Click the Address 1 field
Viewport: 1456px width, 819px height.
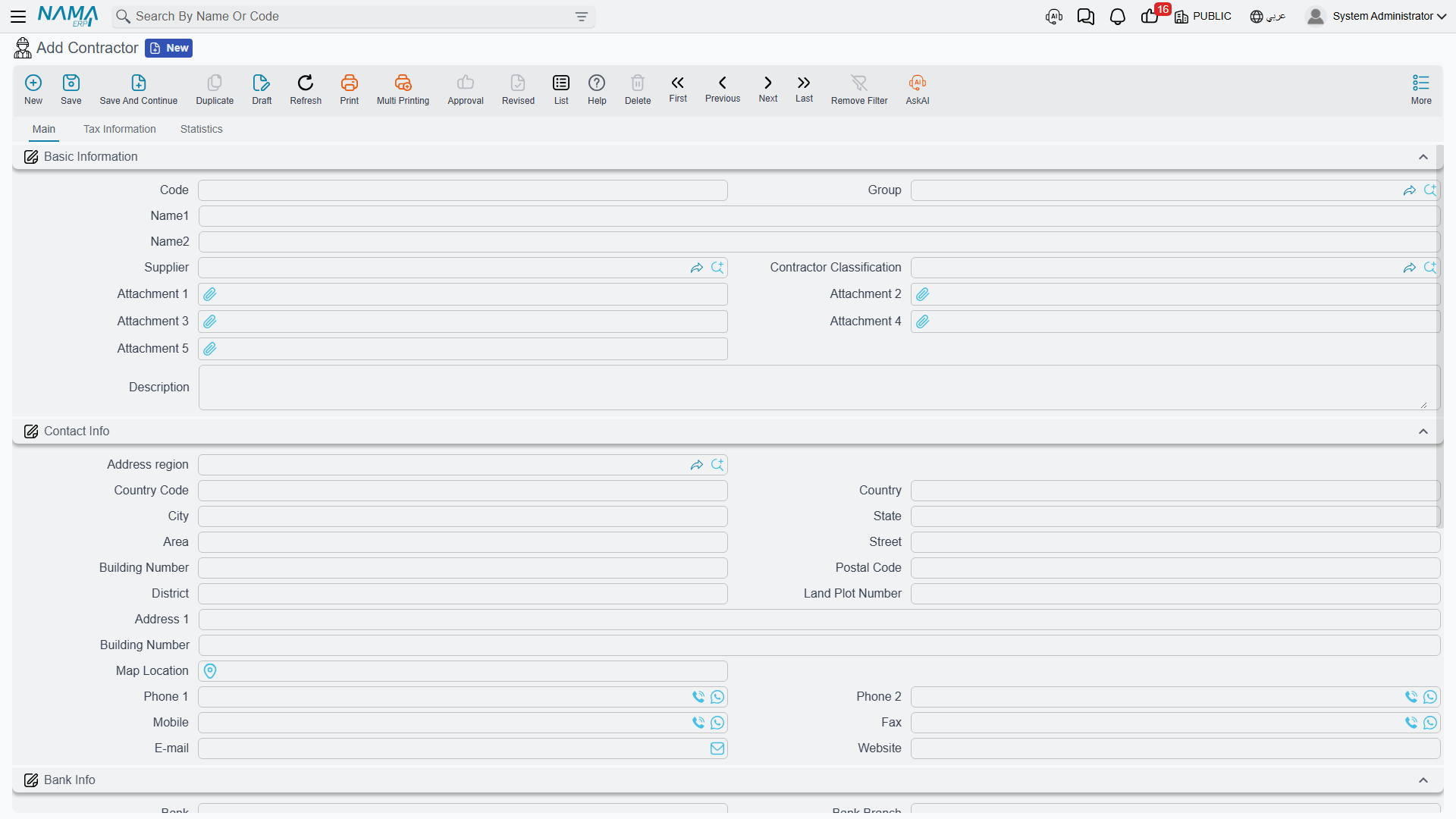[x=819, y=620]
